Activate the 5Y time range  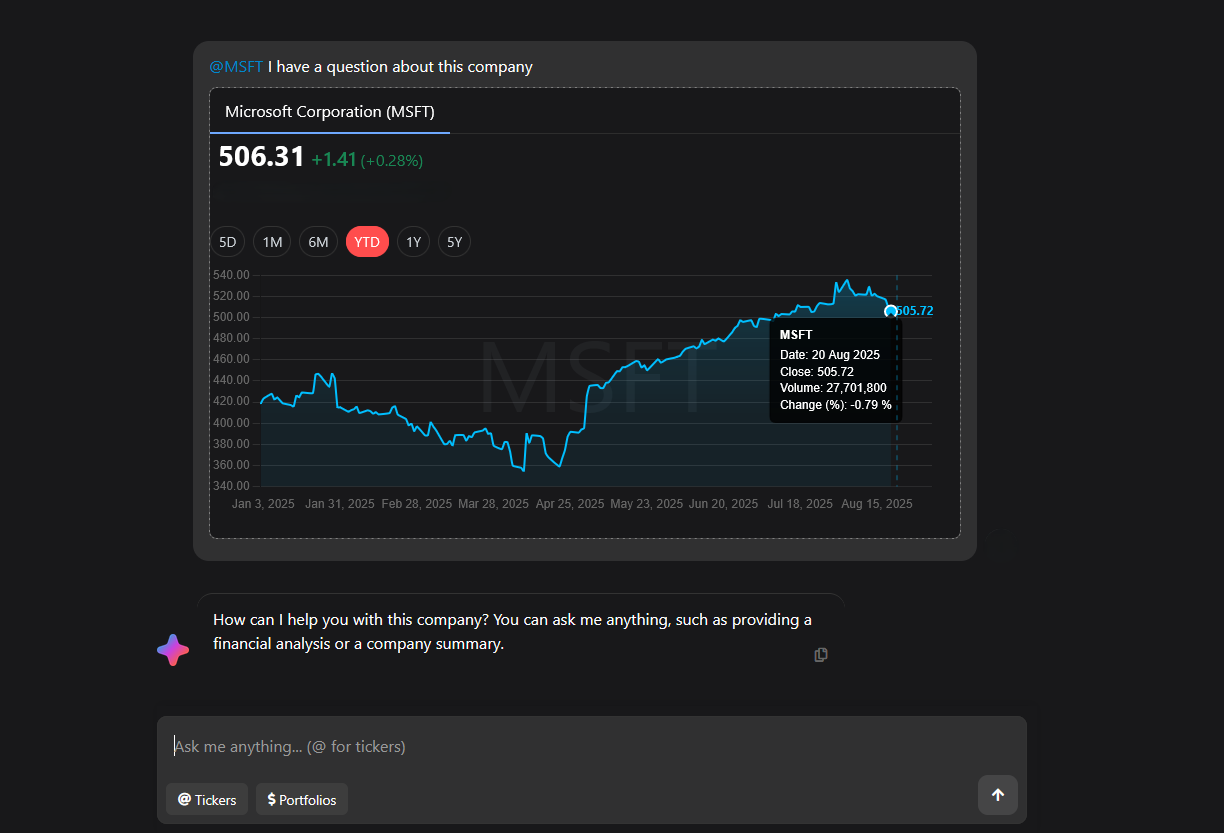coord(454,241)
